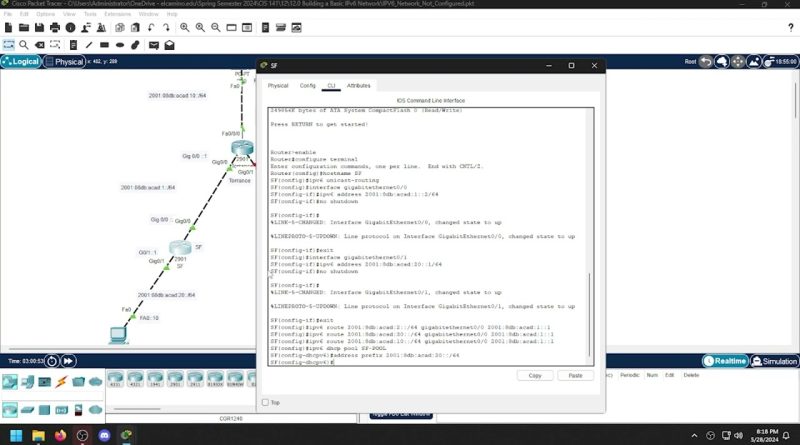Copy the selected item in main toolbar
The height and width of the screenshot is (445, 800).
[120, 28]
